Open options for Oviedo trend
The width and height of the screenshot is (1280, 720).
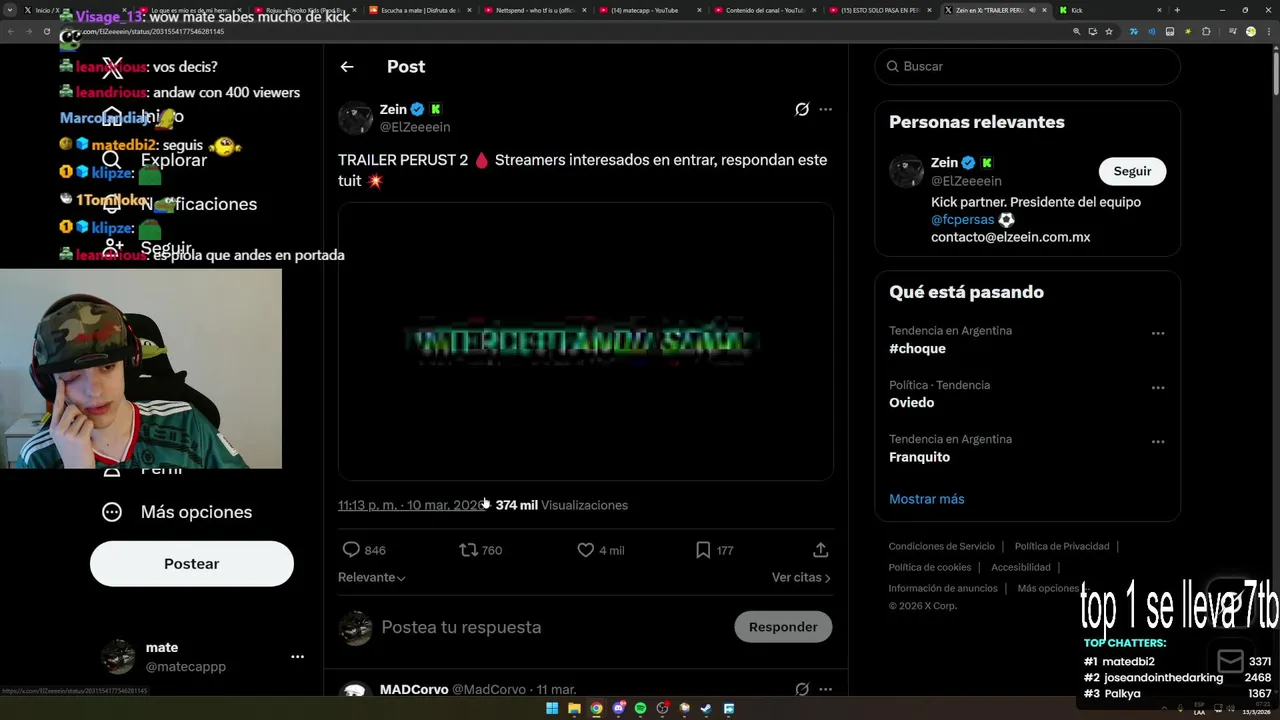1158,387
